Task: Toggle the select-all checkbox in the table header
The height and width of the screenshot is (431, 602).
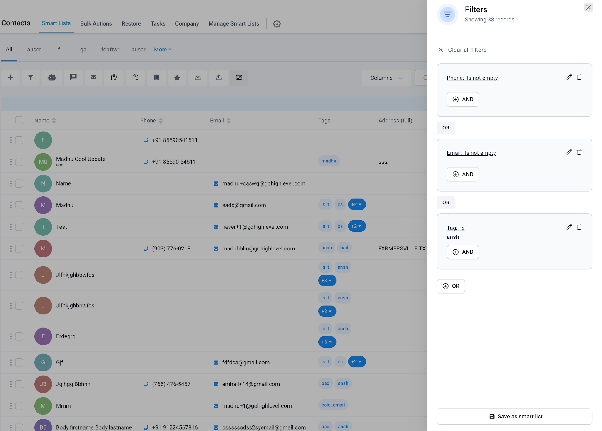Action: (x=18, y=120)
